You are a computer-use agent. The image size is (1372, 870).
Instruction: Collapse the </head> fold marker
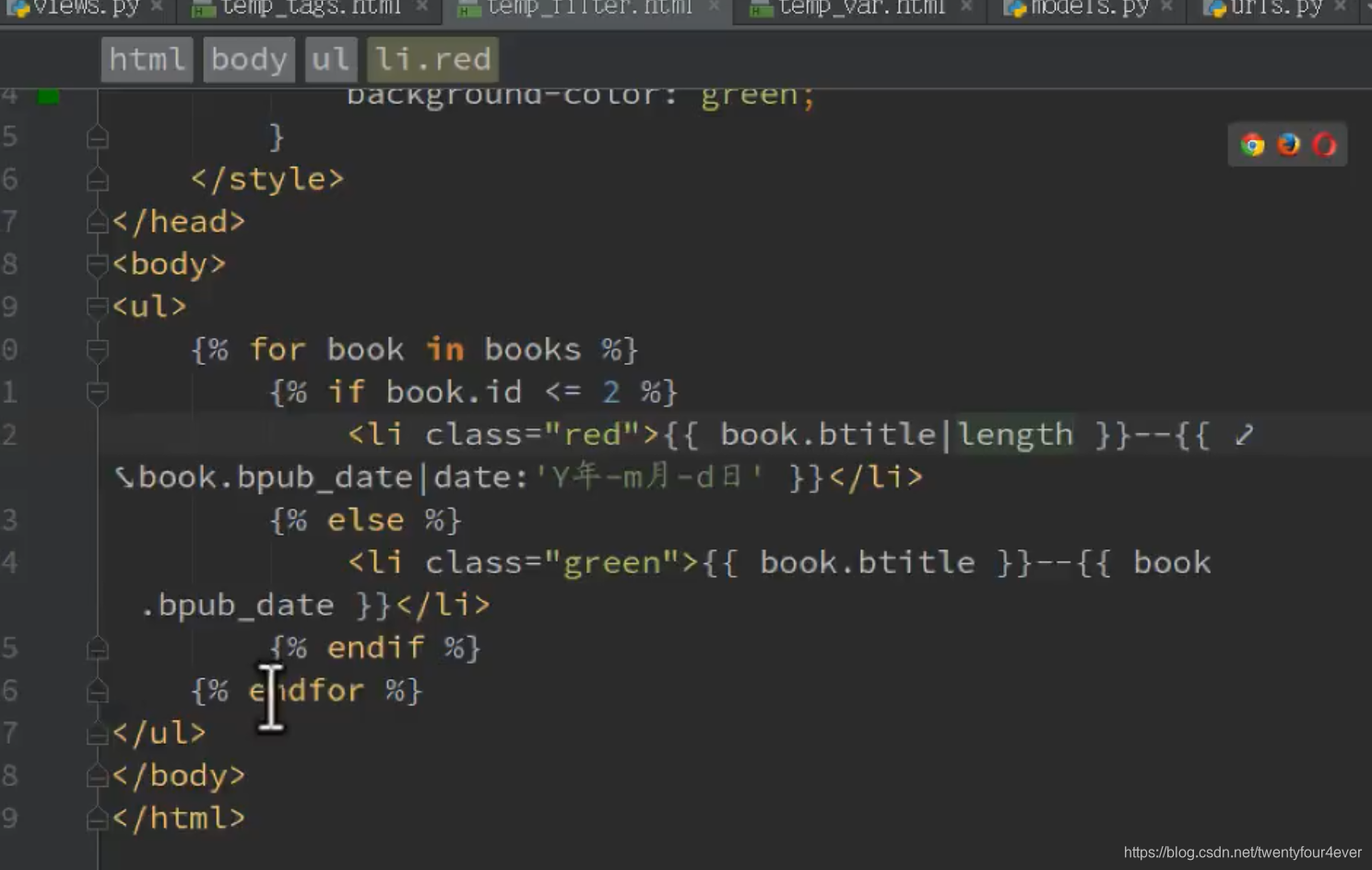click(97, 222)
